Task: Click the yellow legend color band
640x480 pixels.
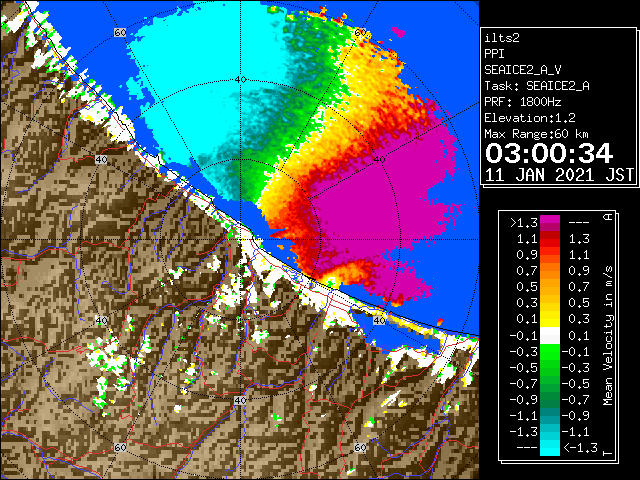Action: 550,319
